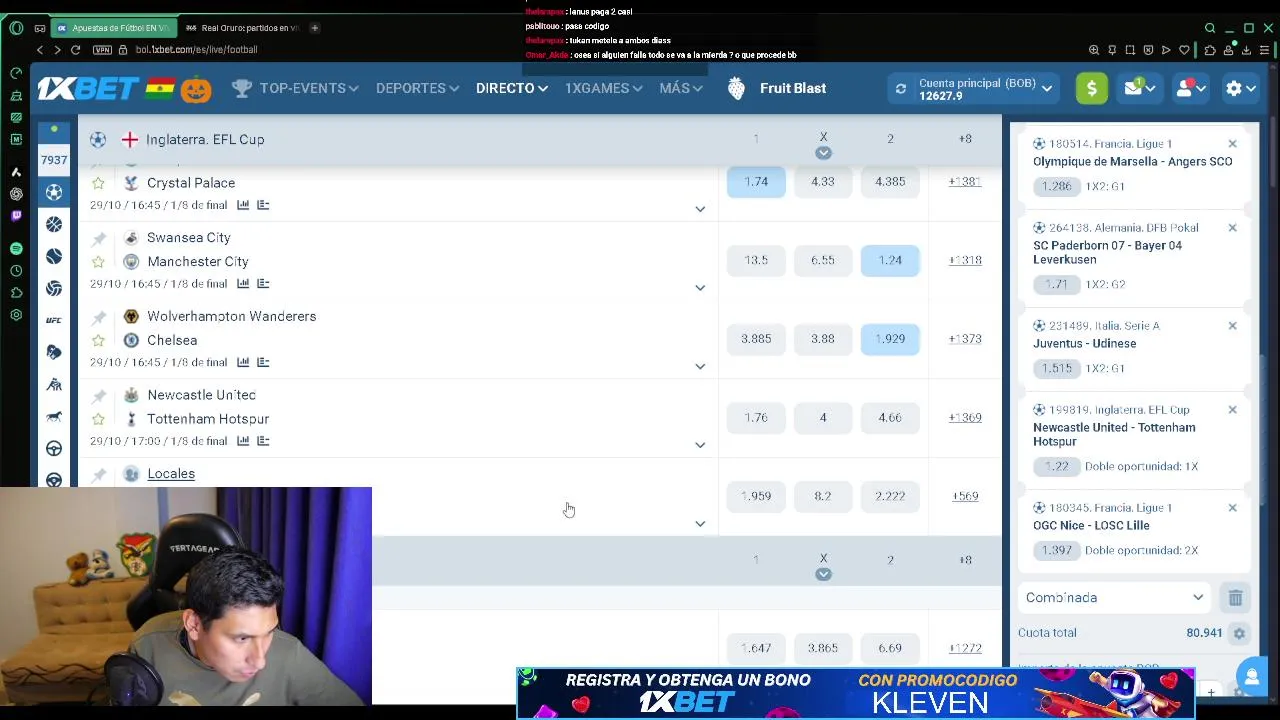Open Newcastle vs Tottenham statistics chart icon
This screenshot has height=720, width=1280.
coord(243,441)
